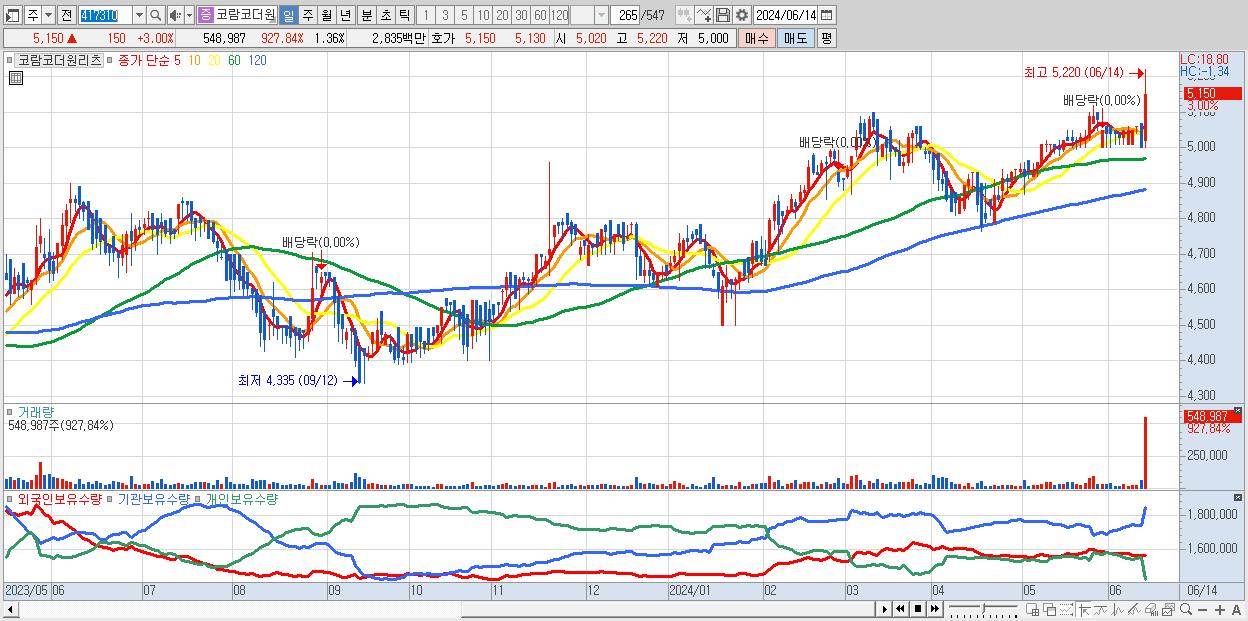Image resolution: width=1248 pixels, height=621 pixels.
Task: Click the crosshair cursor icon at bottom
Action: 1084,610
